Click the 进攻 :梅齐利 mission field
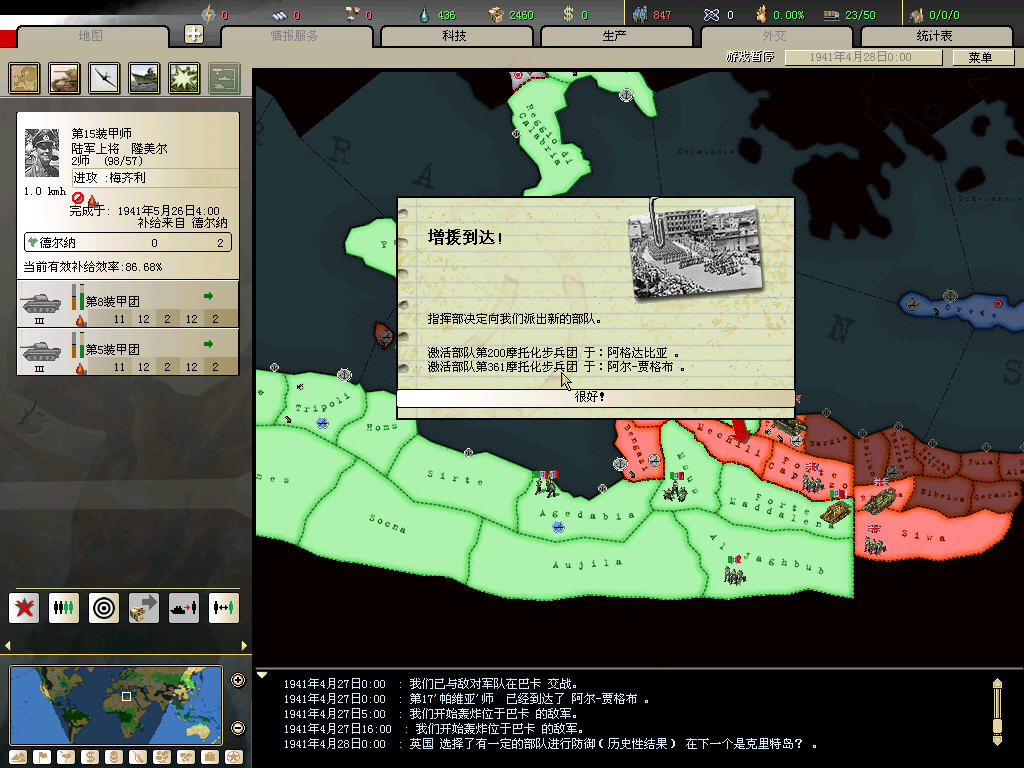 coord(155,178)
